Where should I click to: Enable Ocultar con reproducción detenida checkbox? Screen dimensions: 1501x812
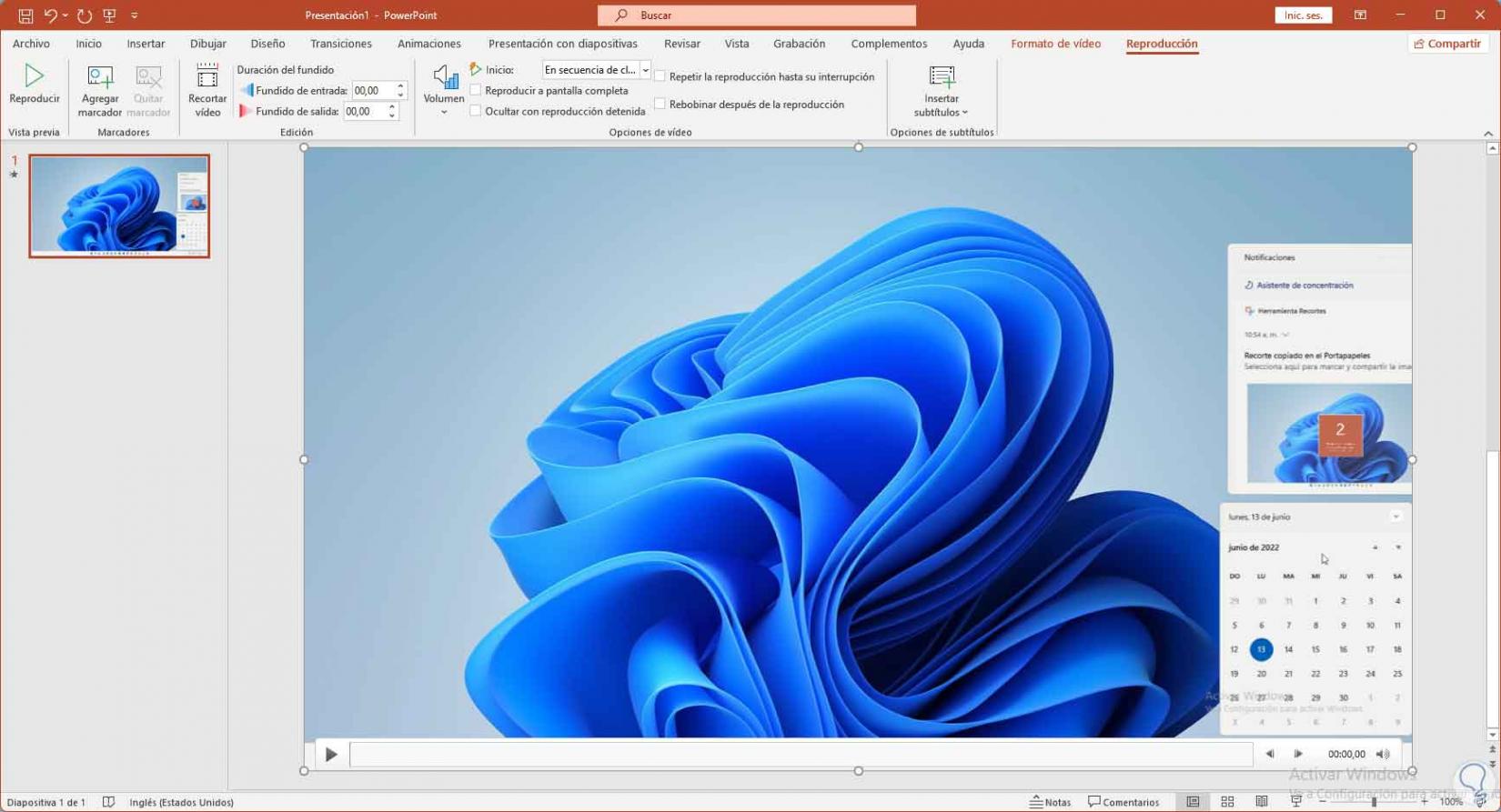(x=476, y=111)
